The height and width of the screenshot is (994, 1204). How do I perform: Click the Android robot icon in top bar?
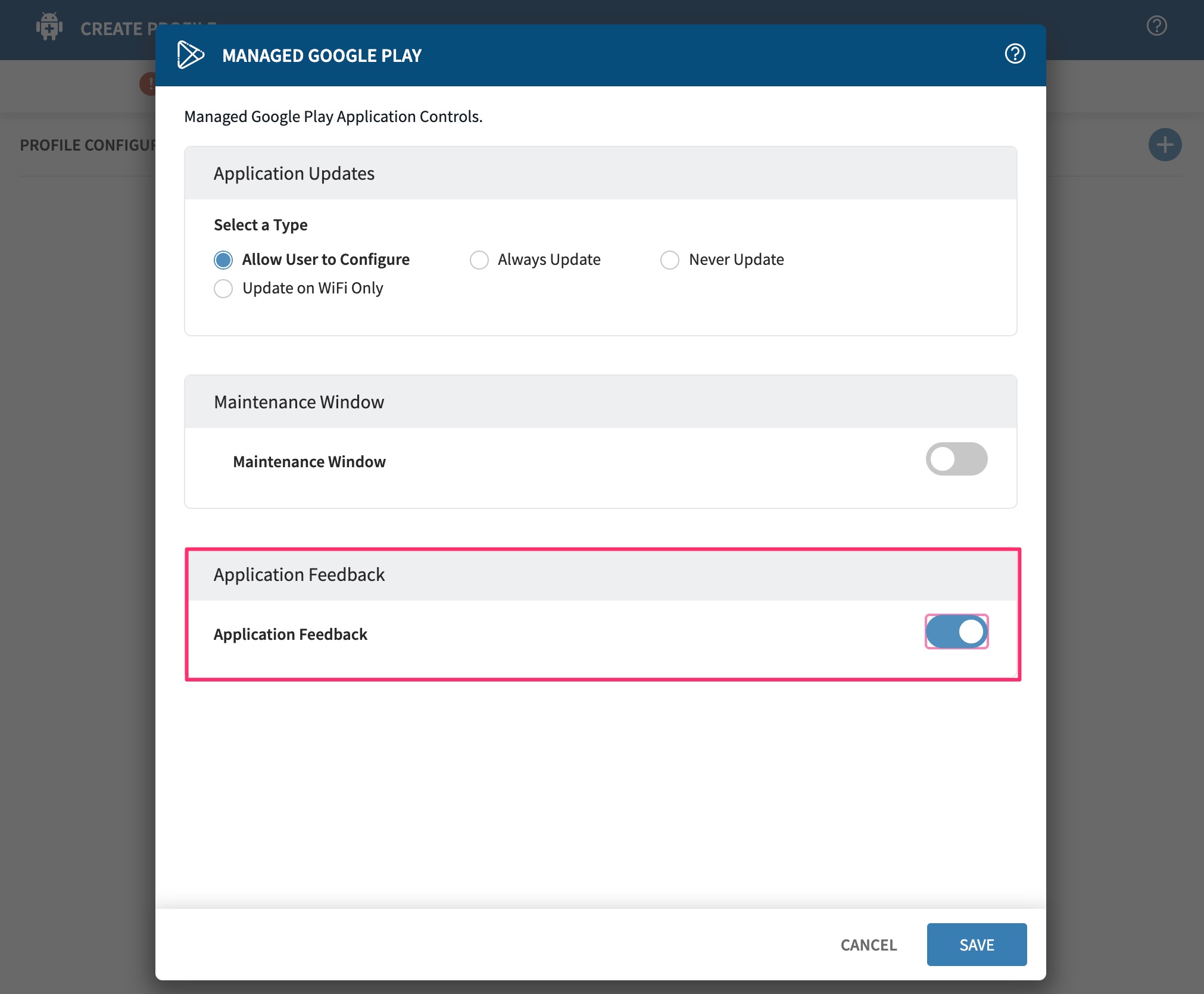tap(49, 27)
